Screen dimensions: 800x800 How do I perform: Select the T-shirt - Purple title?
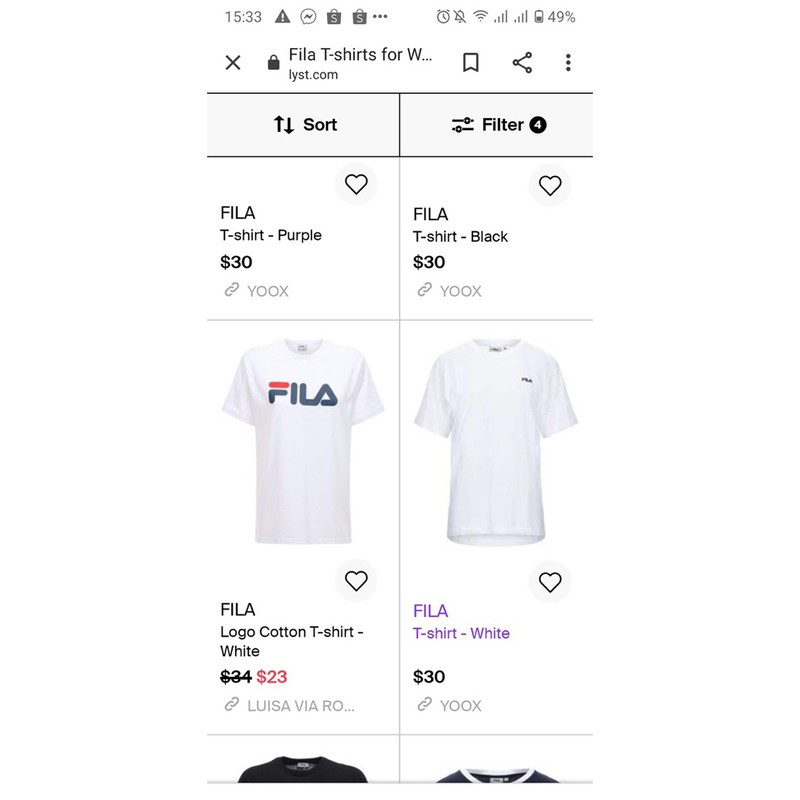[x=271, y=235]
